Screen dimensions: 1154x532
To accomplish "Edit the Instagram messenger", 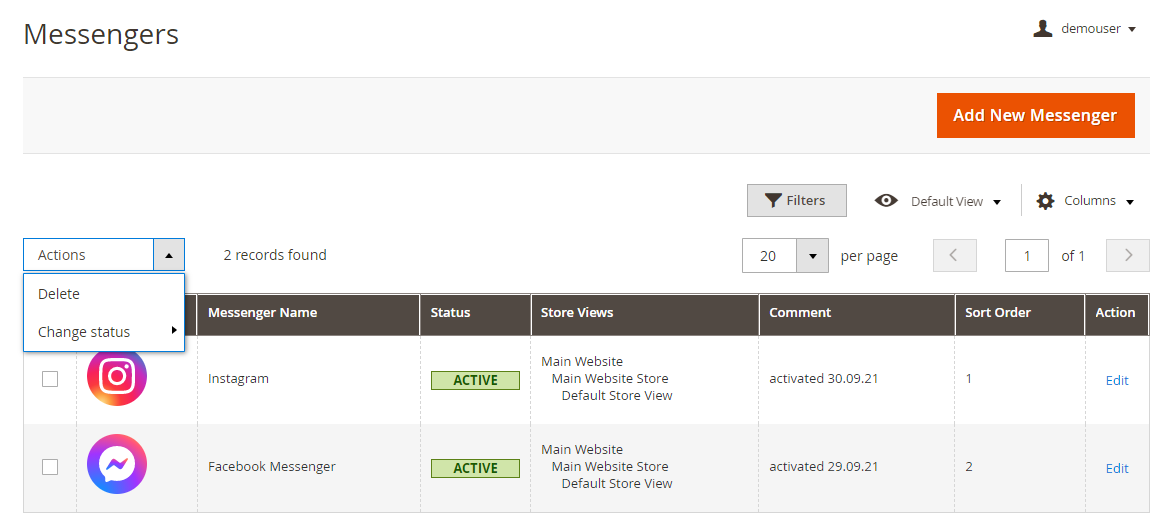I will (1116, 380).
